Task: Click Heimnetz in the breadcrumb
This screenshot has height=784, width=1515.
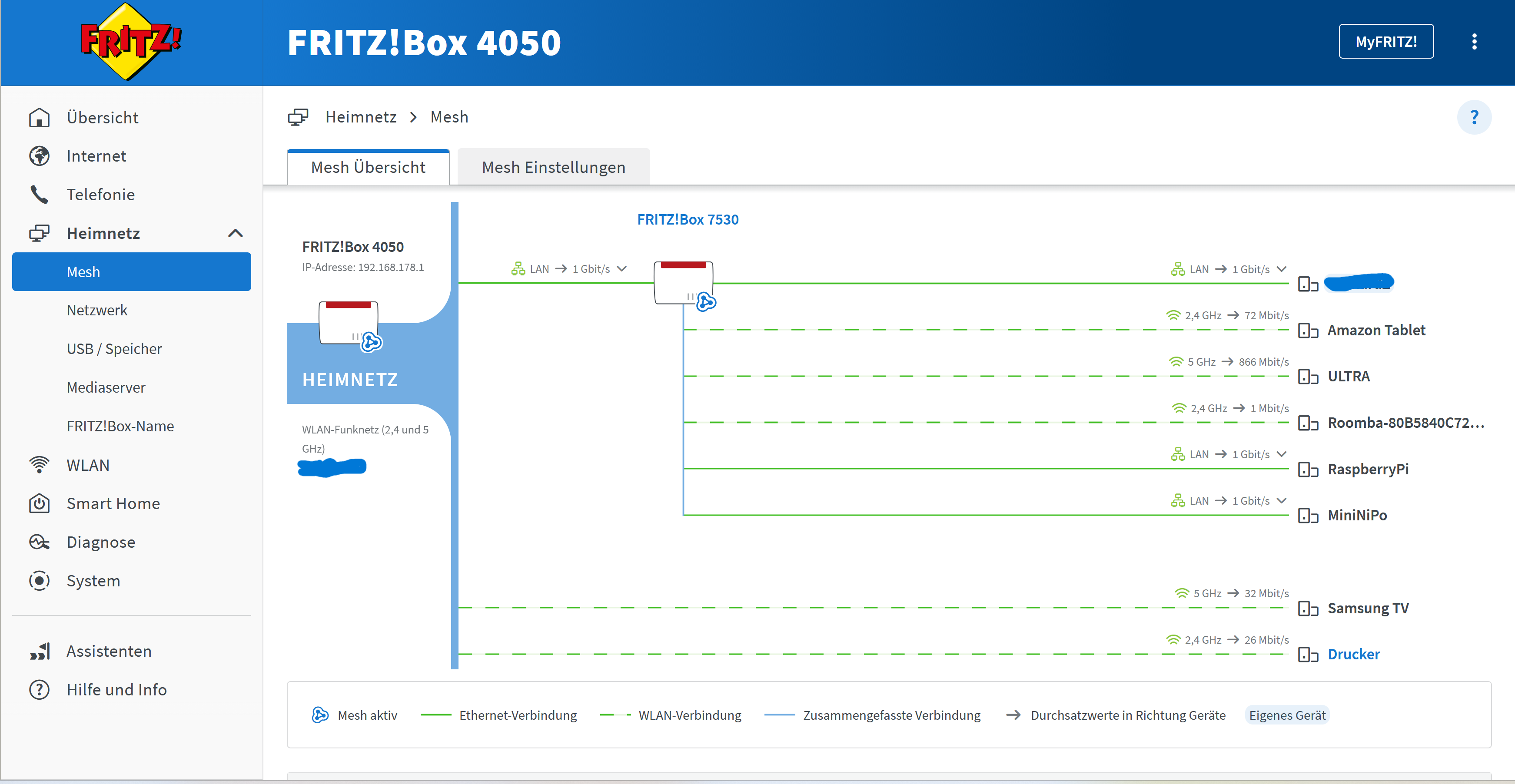Action: tap(361, 117)
